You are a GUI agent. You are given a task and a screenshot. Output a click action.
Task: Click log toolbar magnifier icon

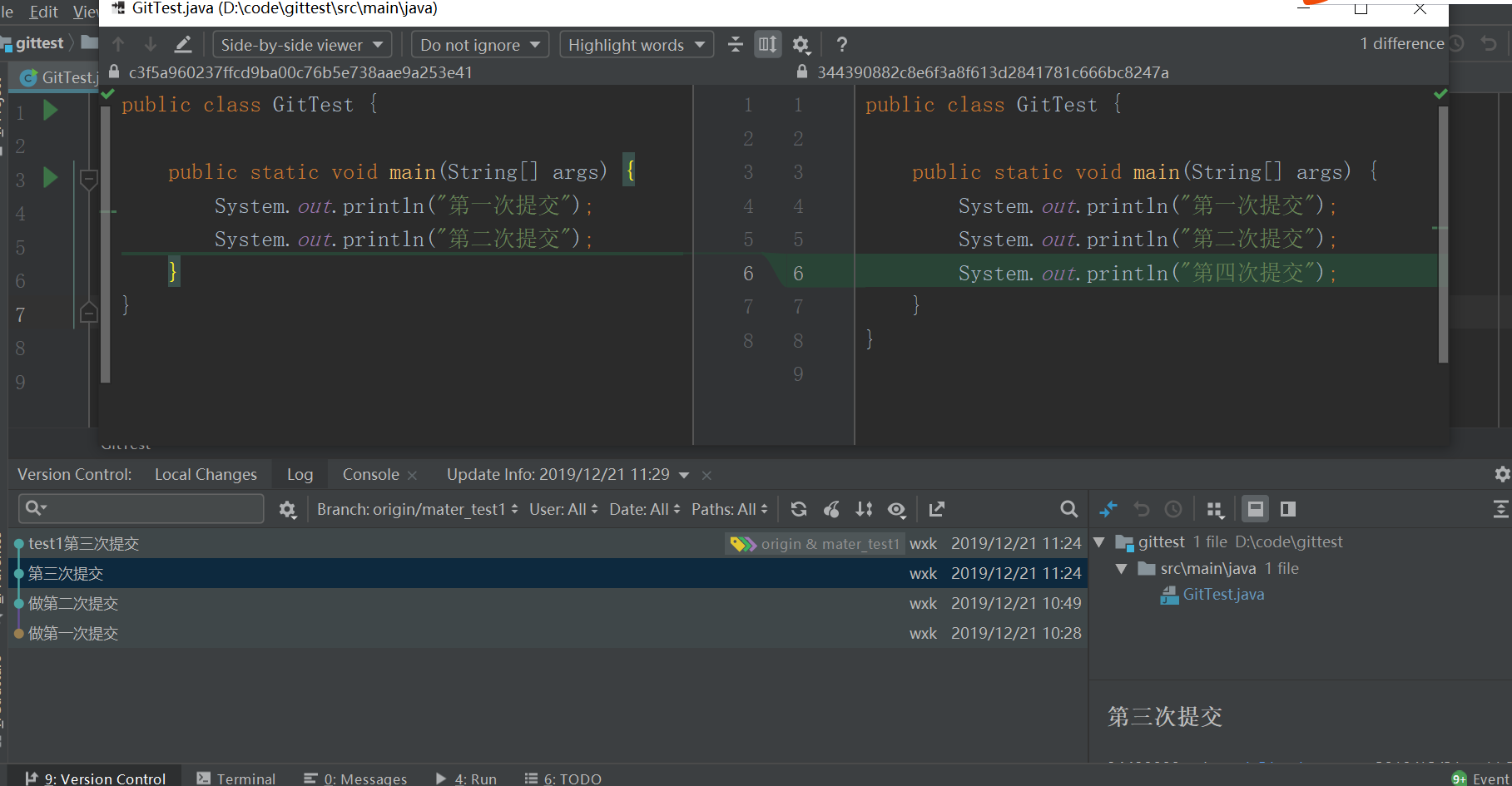(1069, 509)
